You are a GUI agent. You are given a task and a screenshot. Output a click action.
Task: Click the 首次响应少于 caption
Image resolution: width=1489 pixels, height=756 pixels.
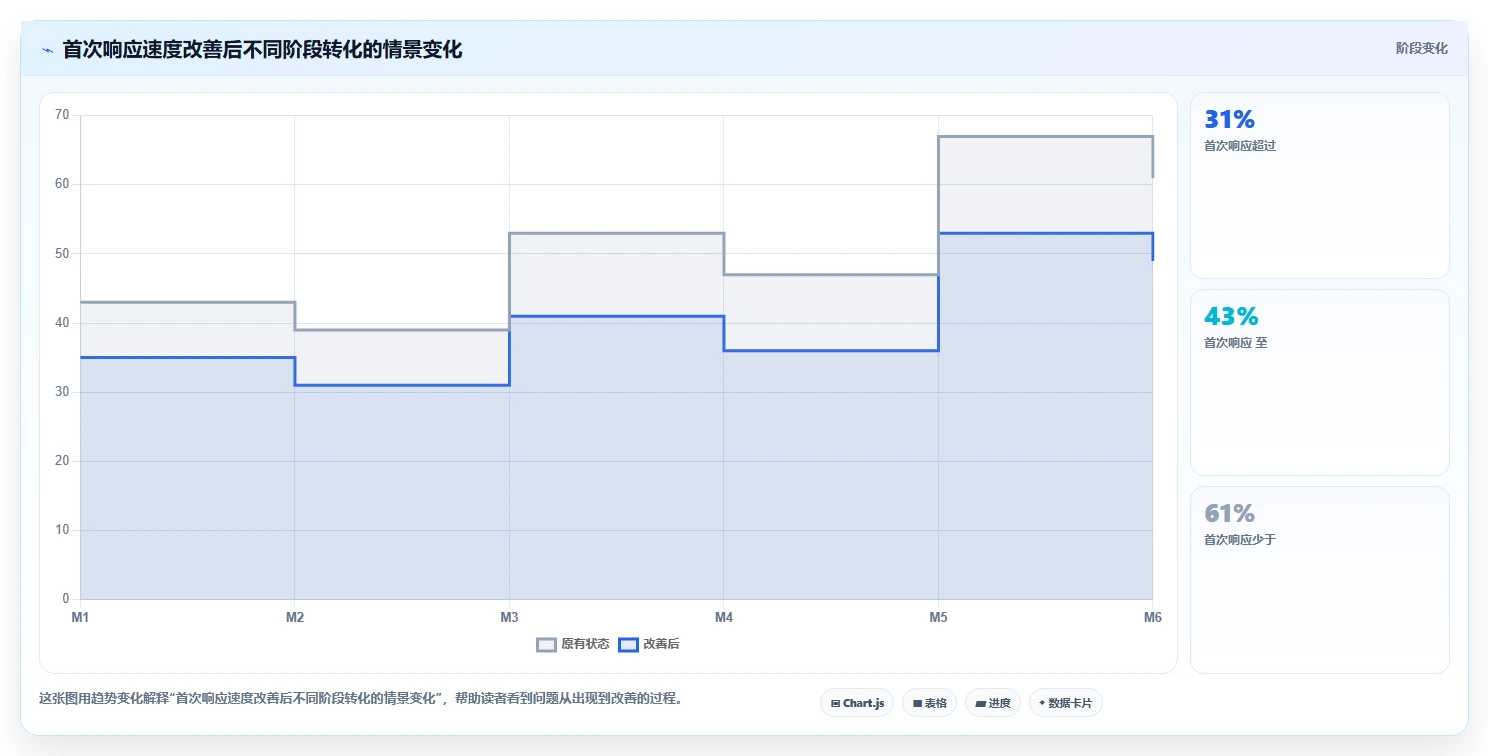(x=1240, y=539)
